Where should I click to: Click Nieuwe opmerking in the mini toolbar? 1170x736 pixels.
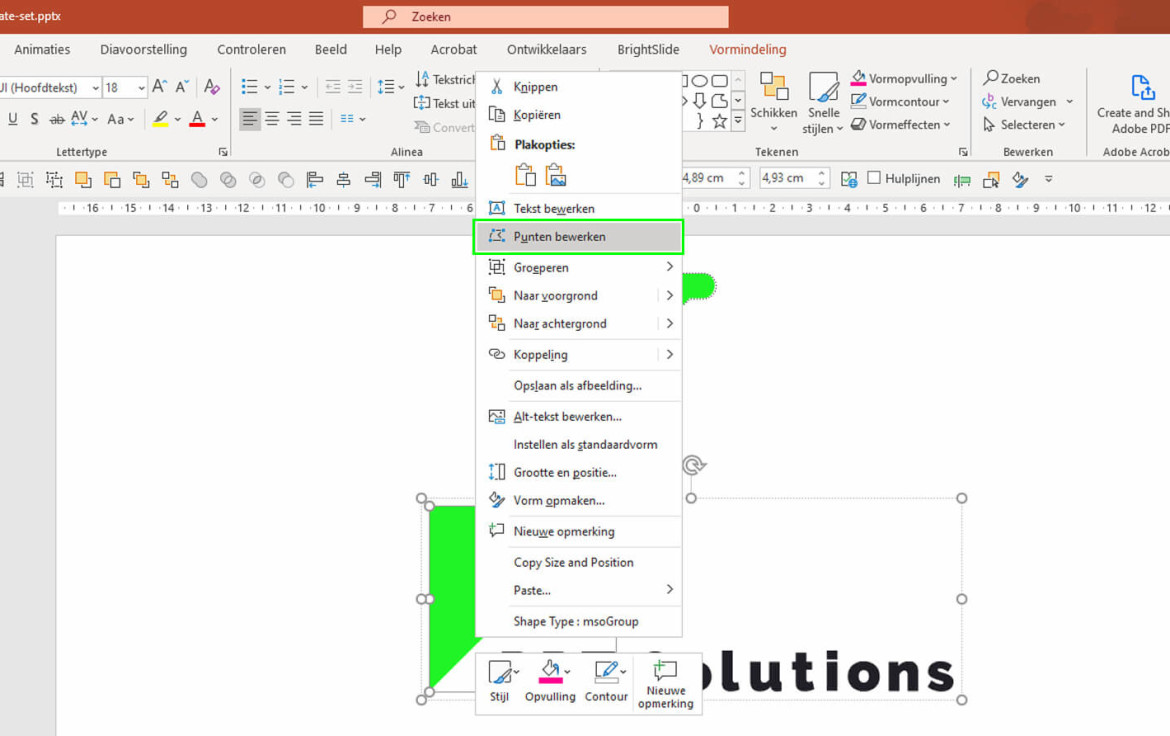point(666,683)
